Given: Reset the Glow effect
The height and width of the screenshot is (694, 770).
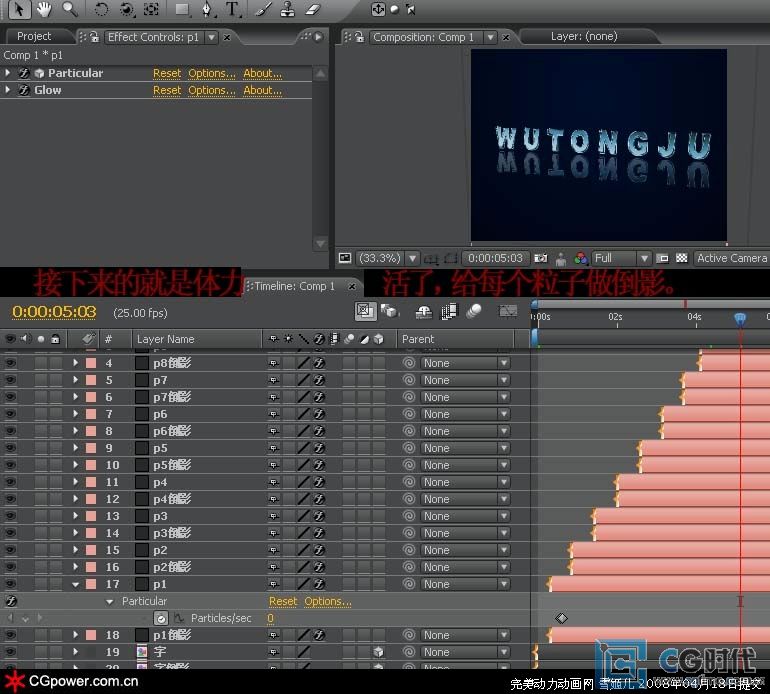Looking at the screenshot, I should tap(167, 90).
